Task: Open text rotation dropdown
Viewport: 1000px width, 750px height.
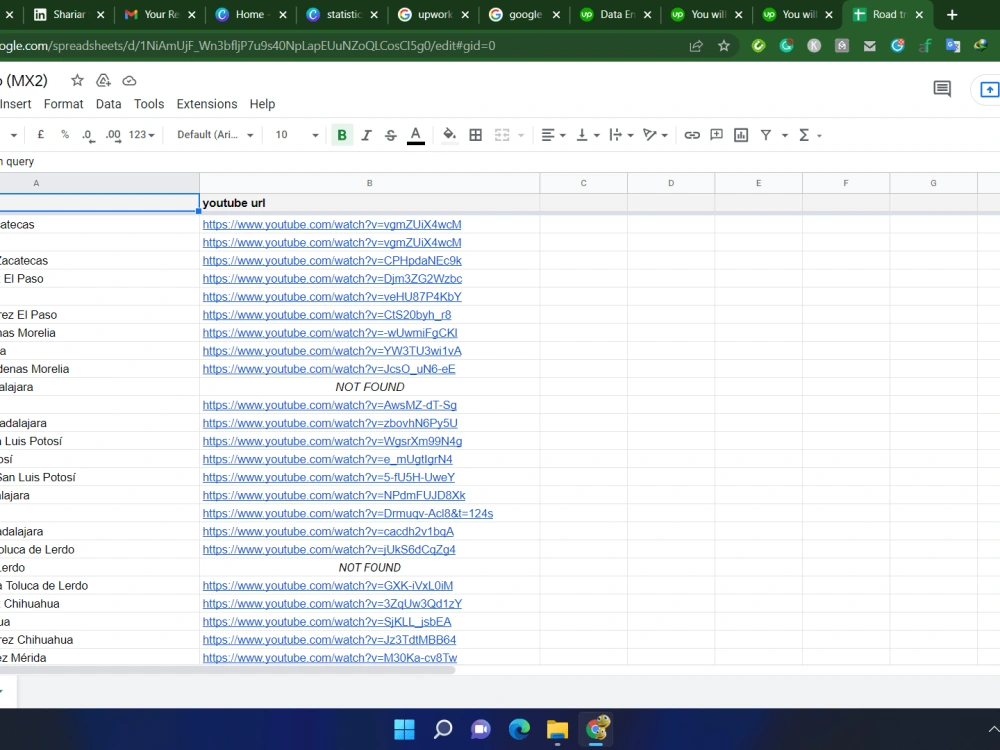Action: pos(655,135)
